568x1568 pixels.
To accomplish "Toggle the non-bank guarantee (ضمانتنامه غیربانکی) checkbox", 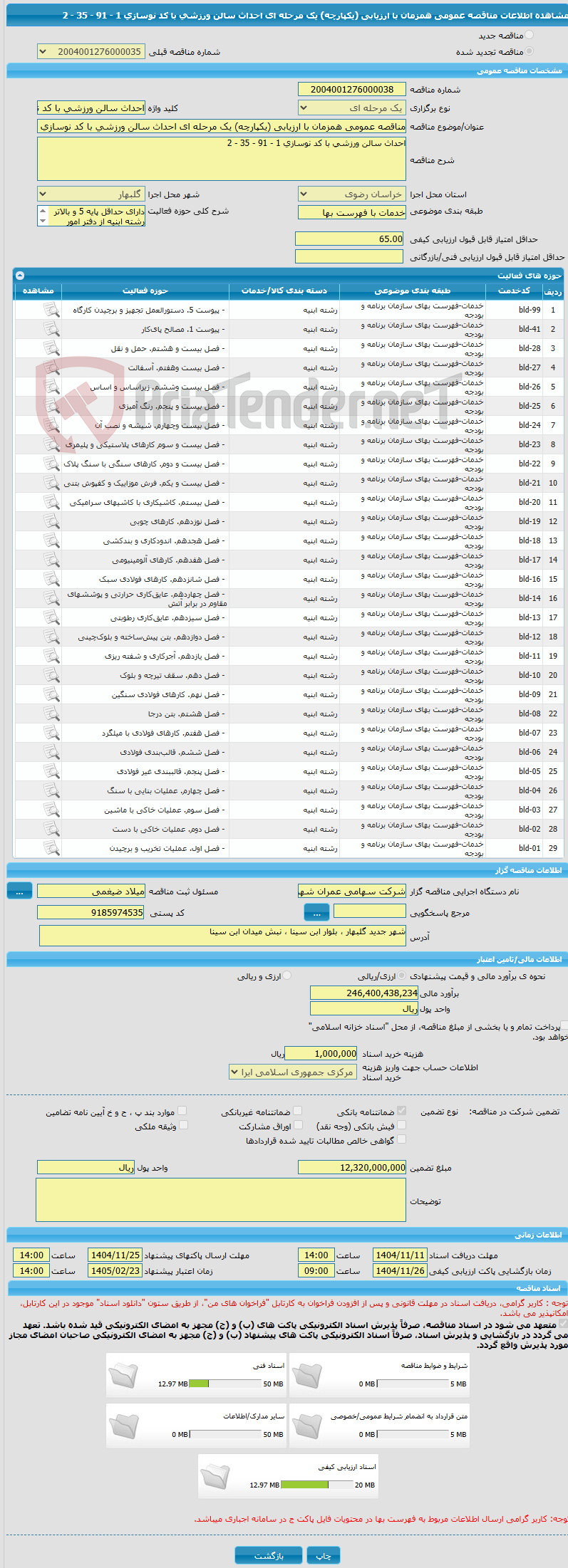I will click(x=297, y=1111).
